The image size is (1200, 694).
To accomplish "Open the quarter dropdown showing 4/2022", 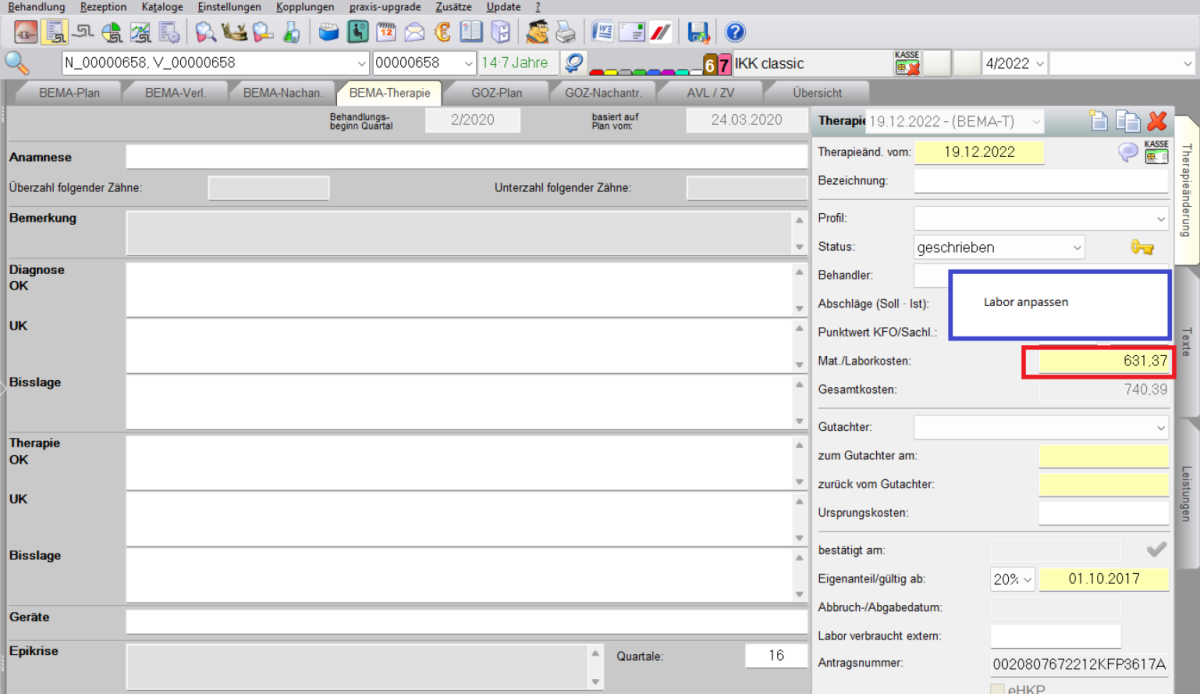I will click(x=1039, y=63).
